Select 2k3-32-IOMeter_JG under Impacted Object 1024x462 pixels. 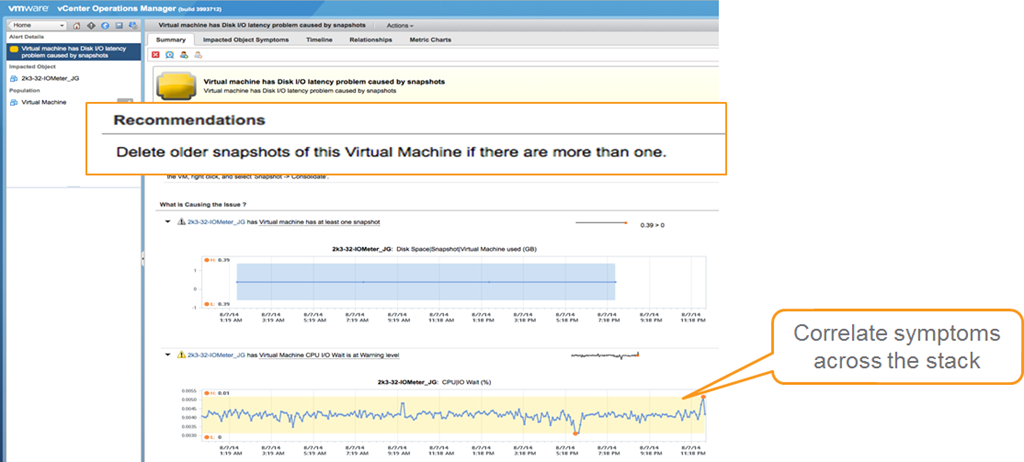[48, 77]
